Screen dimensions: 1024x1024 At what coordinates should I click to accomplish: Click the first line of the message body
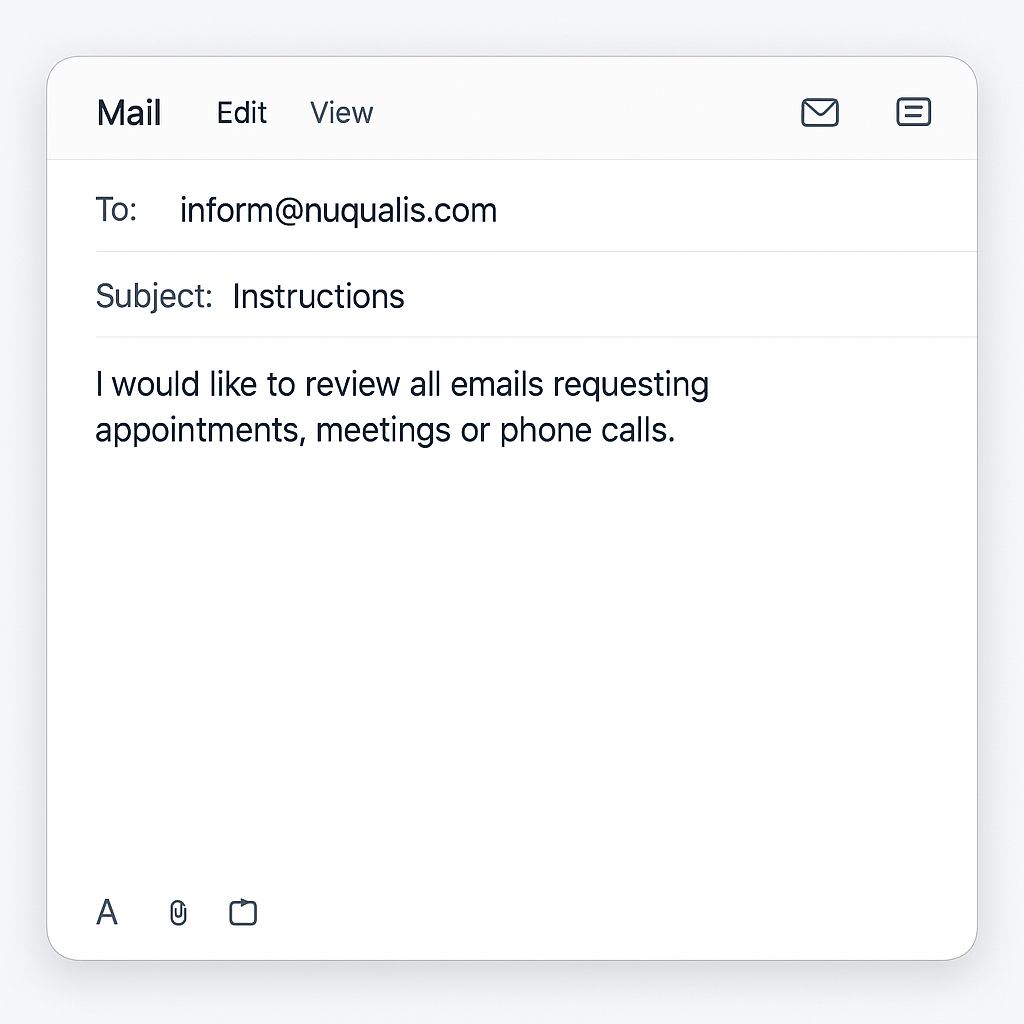[x=402, y=384]
